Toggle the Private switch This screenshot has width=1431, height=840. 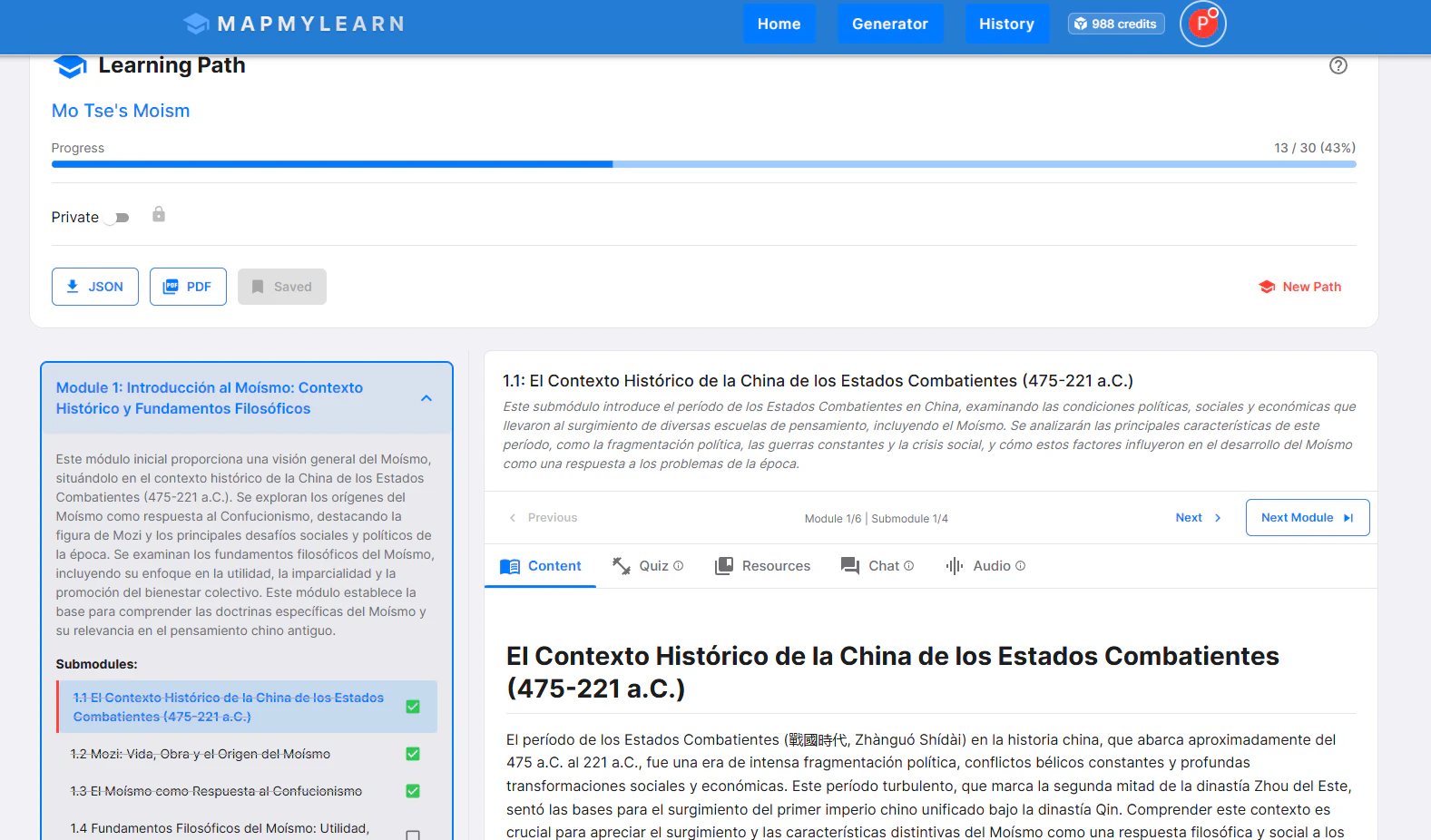click(117, 218)
